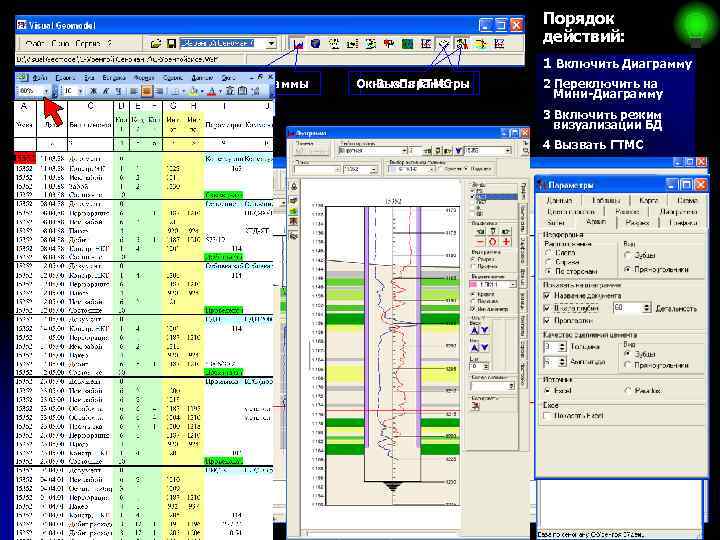720x540 pixels.
Task: Click the red plus icon in diagram panel
Action: 506,242
